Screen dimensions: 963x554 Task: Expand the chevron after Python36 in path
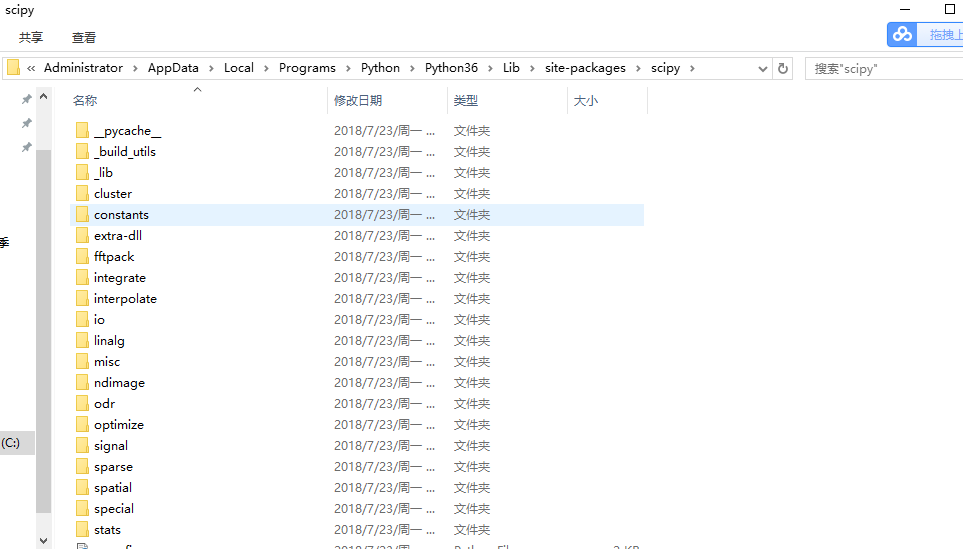tap(490, 68)
